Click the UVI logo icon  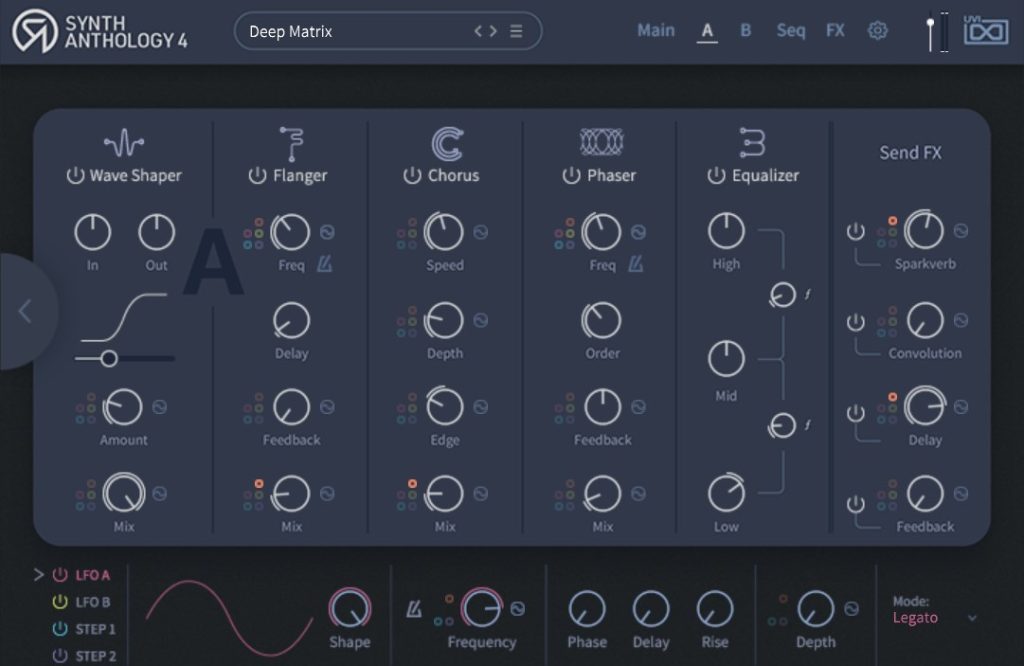pos(985,31)
